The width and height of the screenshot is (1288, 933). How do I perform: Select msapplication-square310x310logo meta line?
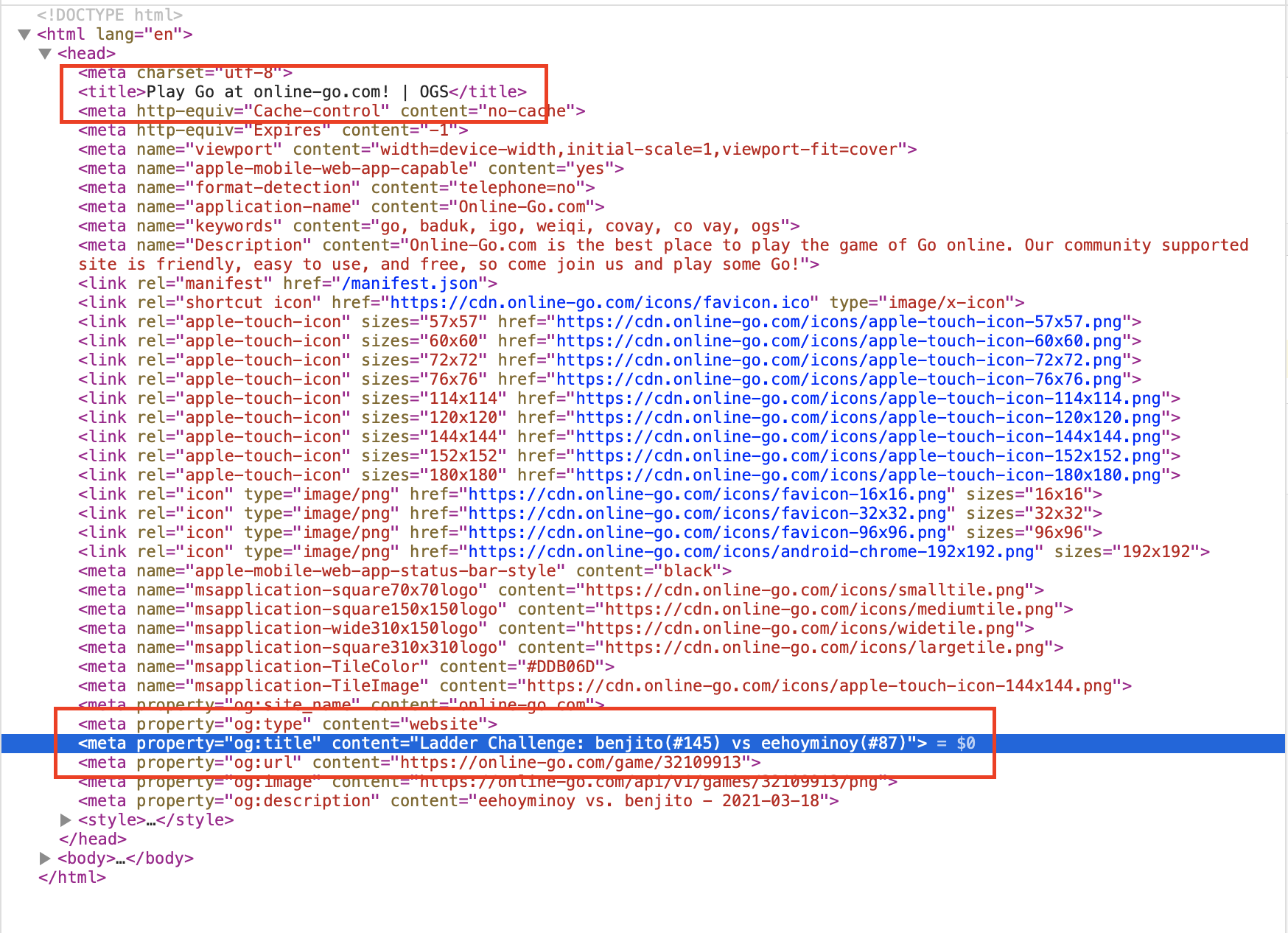coord(571,648)
